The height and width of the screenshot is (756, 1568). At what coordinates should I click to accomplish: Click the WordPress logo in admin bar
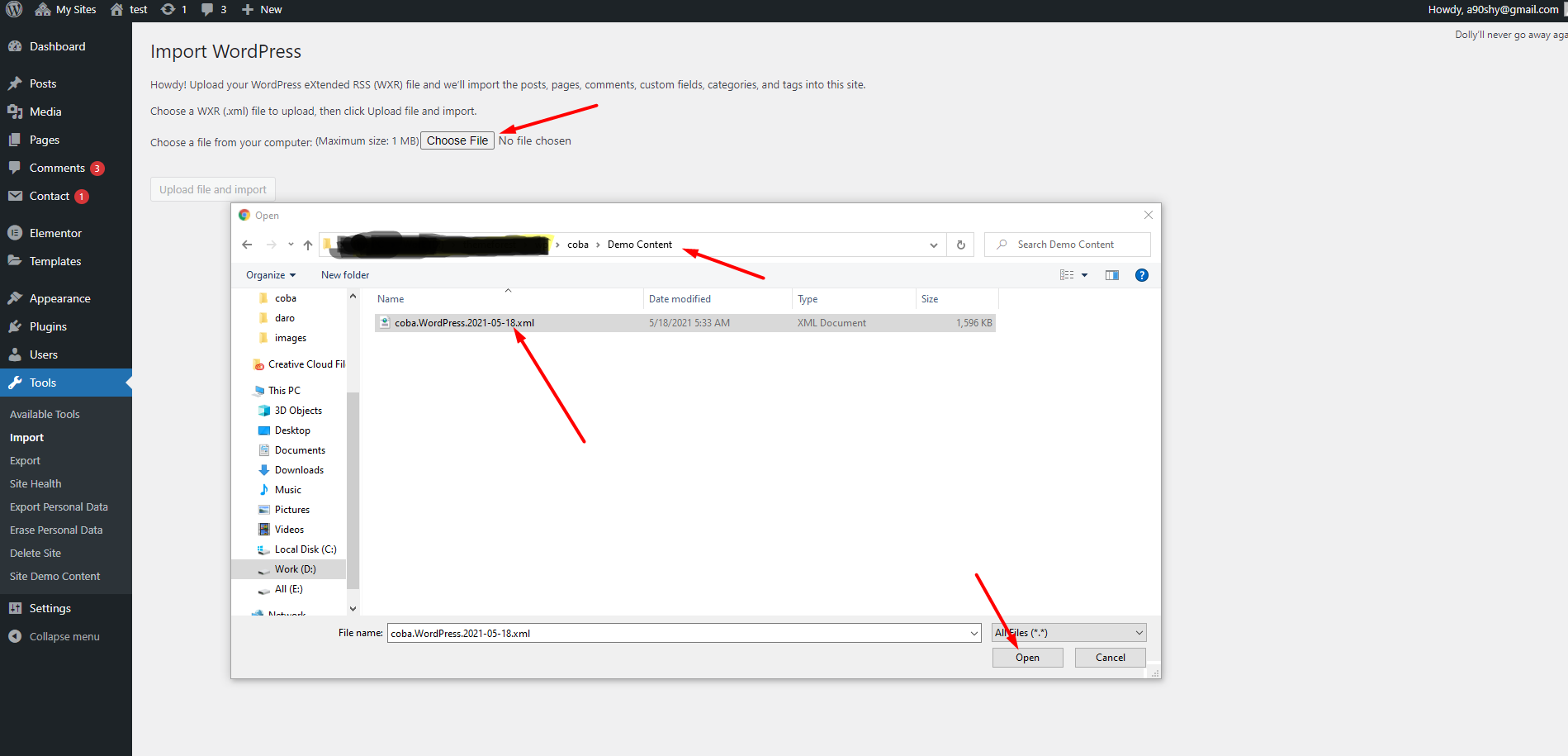[14, 10]
